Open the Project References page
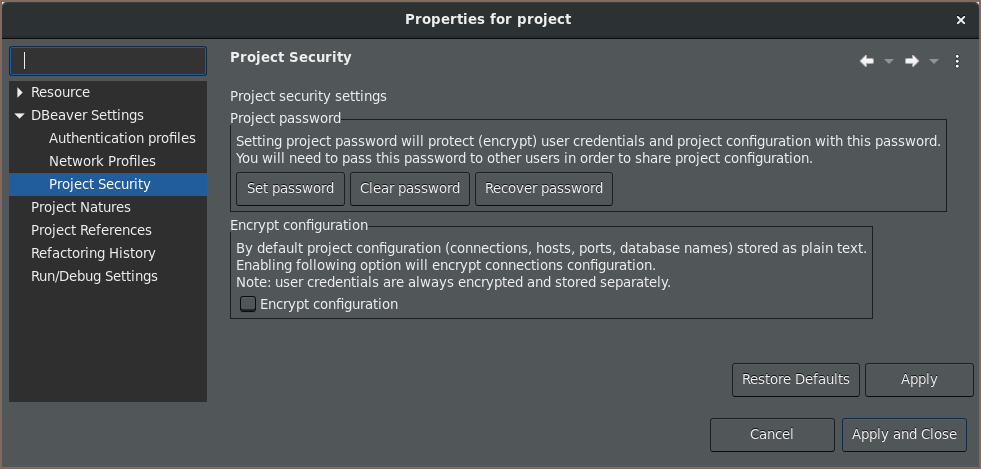Image resolution: width=981 pixels, height=469 pixels. click(x=91, y=230)
